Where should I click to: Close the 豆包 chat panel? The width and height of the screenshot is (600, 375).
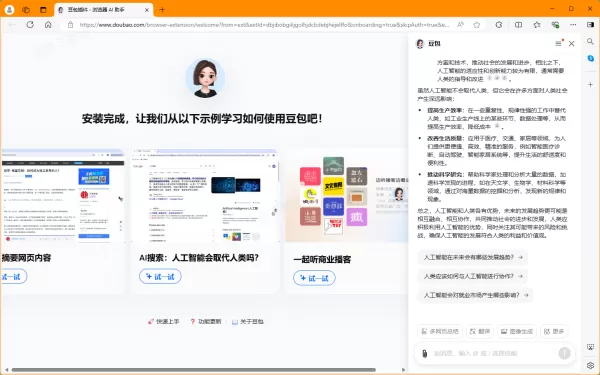(x=571, y=44)
